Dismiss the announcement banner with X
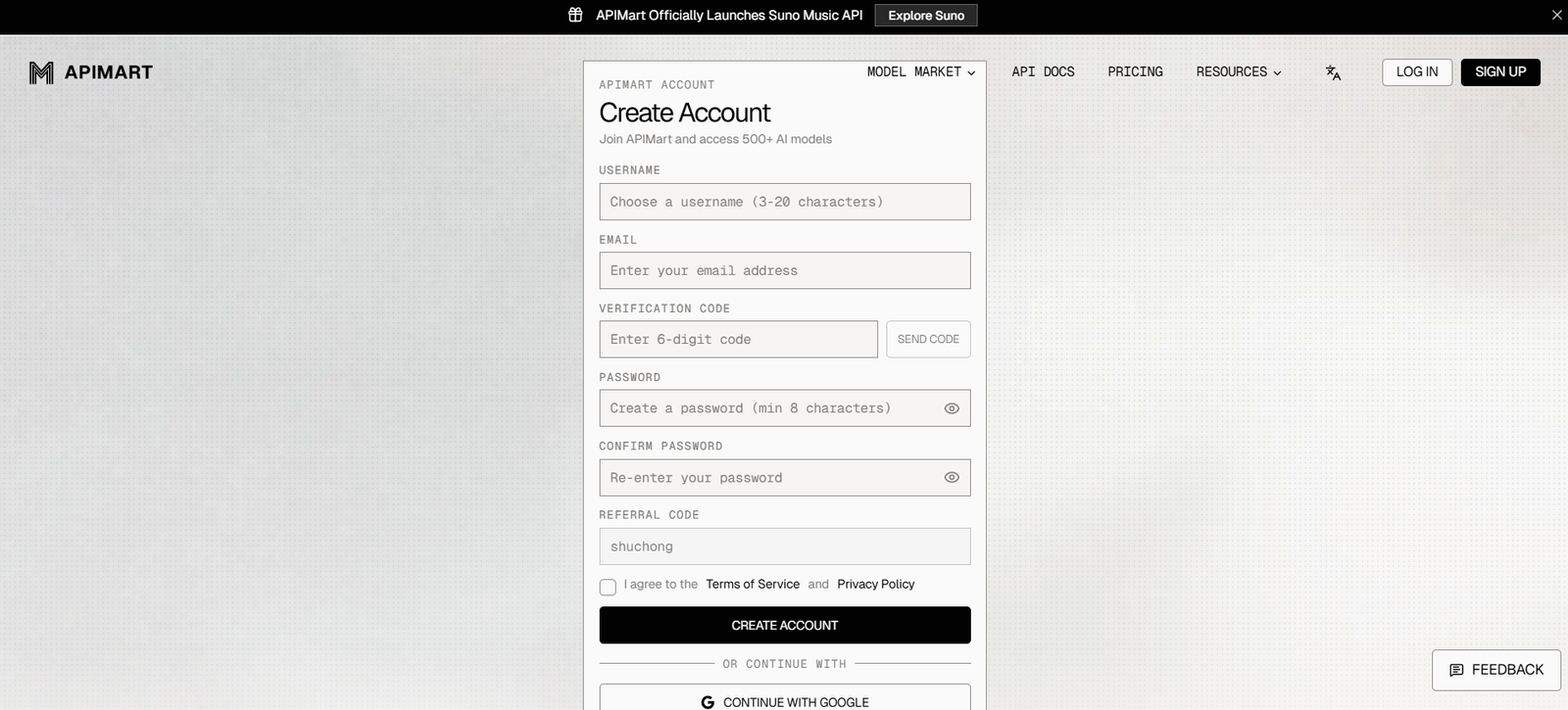This screenshot has height=710, width=1568. click(x=1556, y=15)
